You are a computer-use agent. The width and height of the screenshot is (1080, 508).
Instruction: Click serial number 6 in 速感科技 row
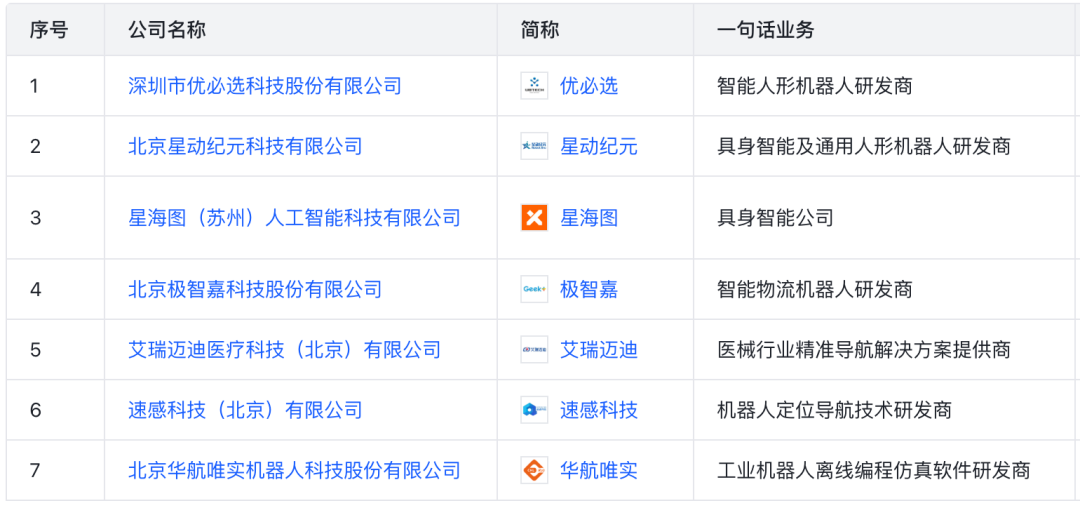click(35, 411)
